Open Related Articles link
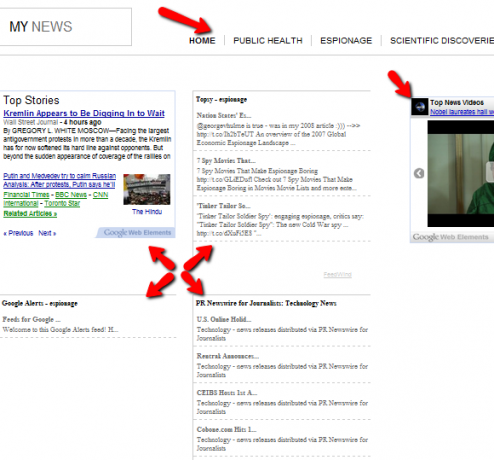The image size is (494, 460). (30, 214)
